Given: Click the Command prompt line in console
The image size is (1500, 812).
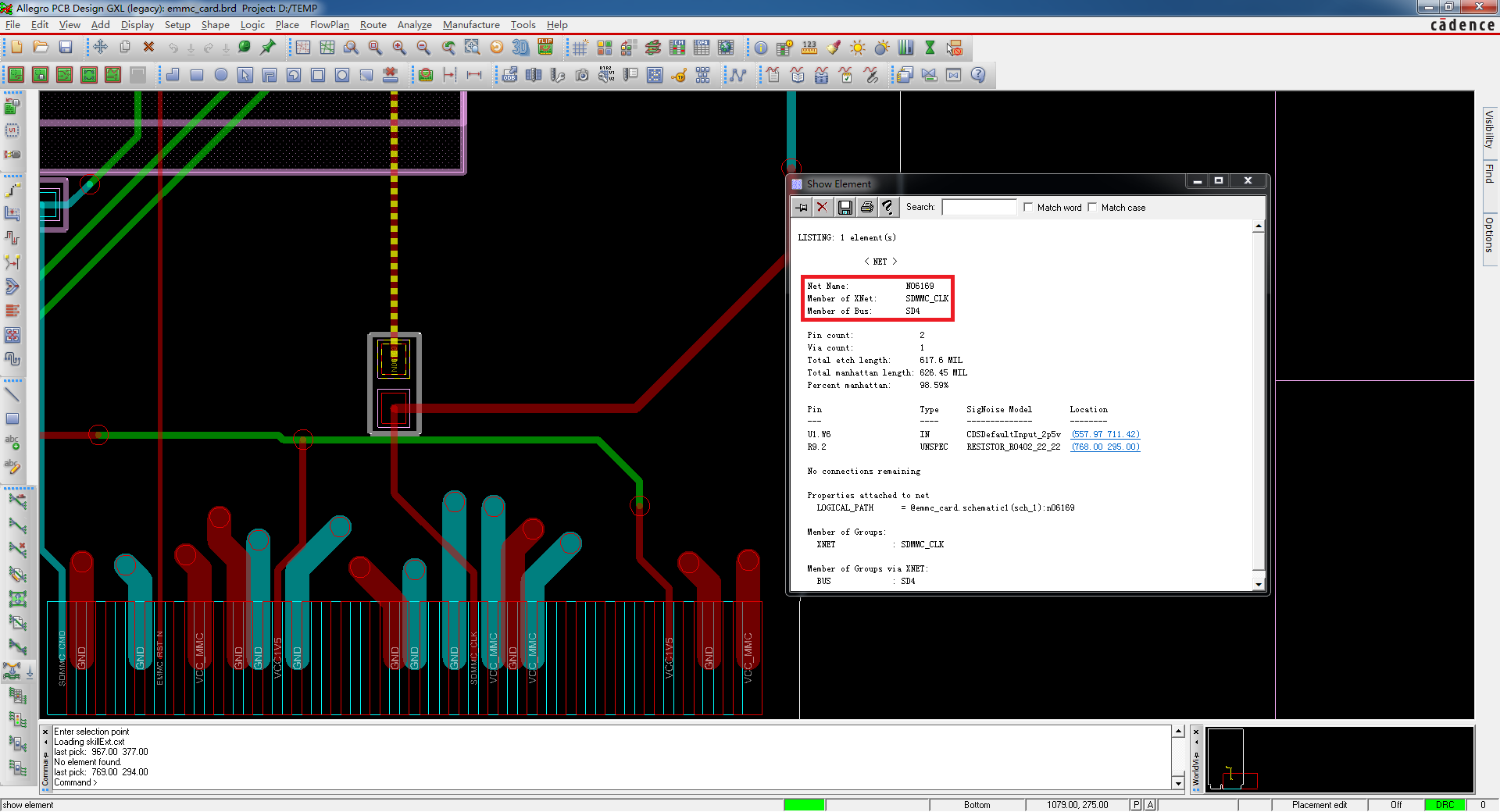Looking at the screenshot, I should pos(76,782).
